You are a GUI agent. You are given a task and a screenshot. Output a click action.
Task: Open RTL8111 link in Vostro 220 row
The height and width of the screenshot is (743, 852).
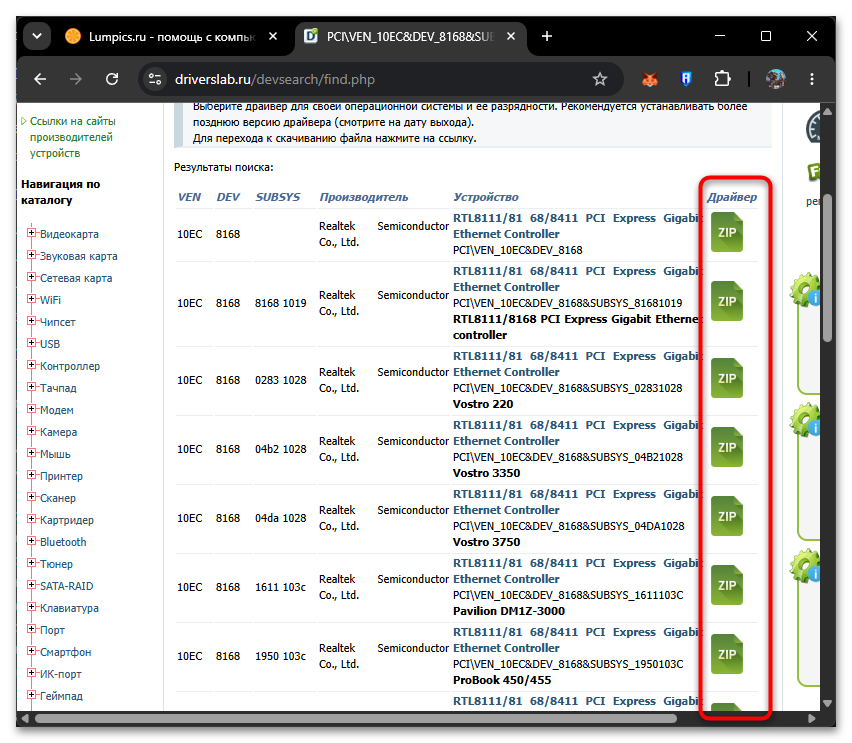(x=576, y=364)
